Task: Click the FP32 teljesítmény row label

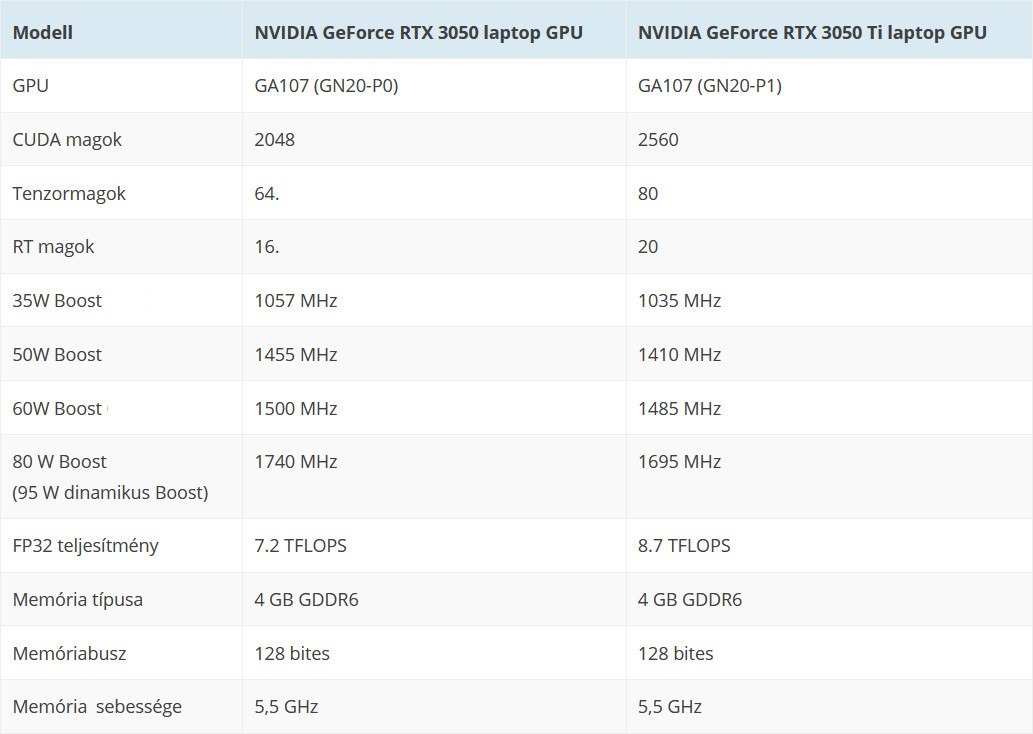Action: 85,546
